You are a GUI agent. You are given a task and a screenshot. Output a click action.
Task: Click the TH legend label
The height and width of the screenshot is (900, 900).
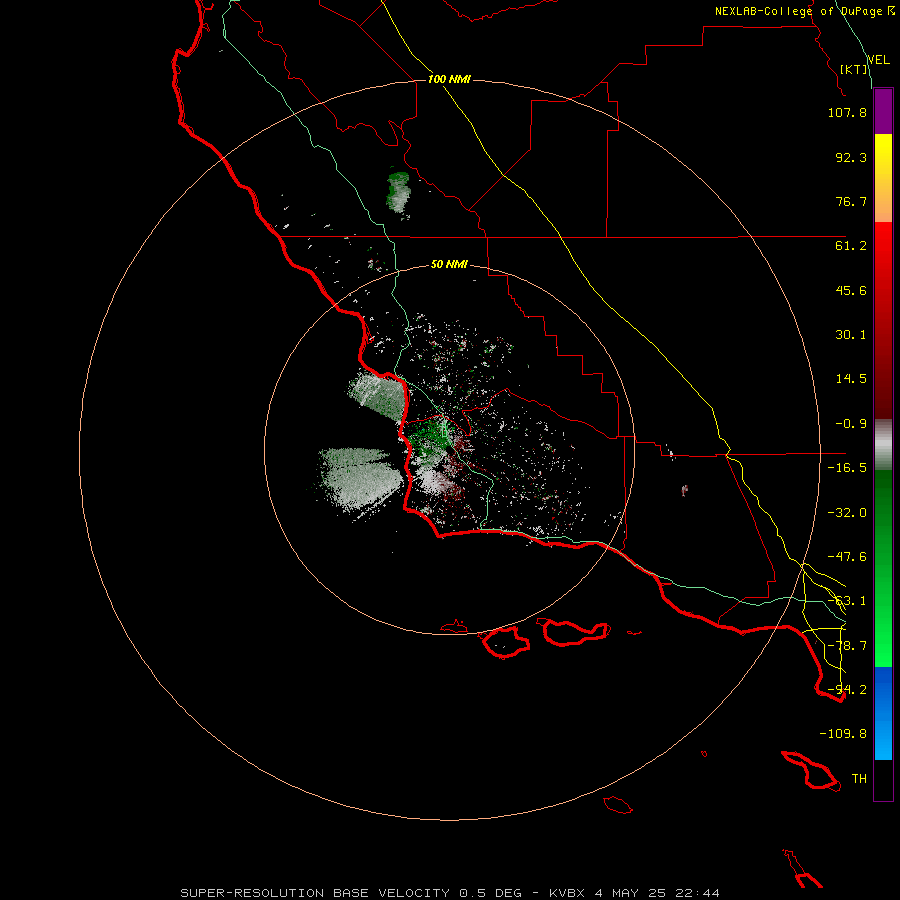[x=859, y=779]
